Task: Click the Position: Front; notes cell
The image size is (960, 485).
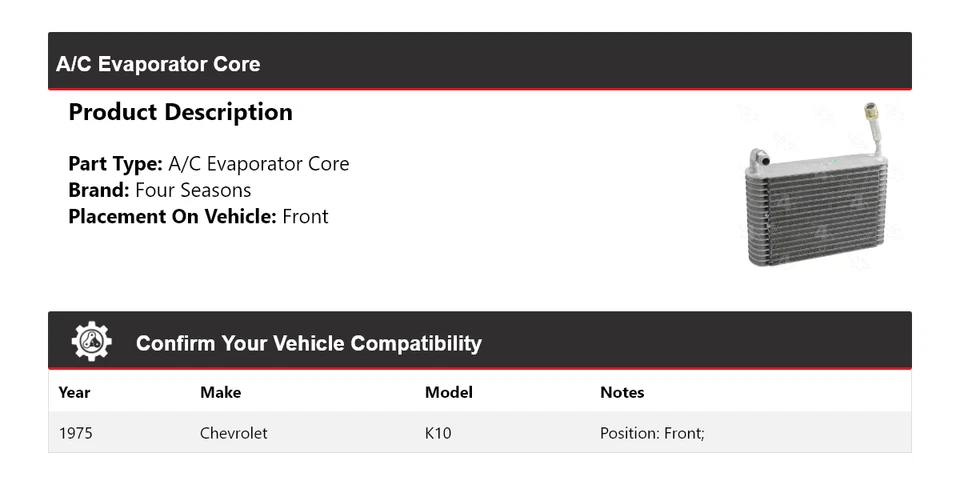Action: pos(652,433)
